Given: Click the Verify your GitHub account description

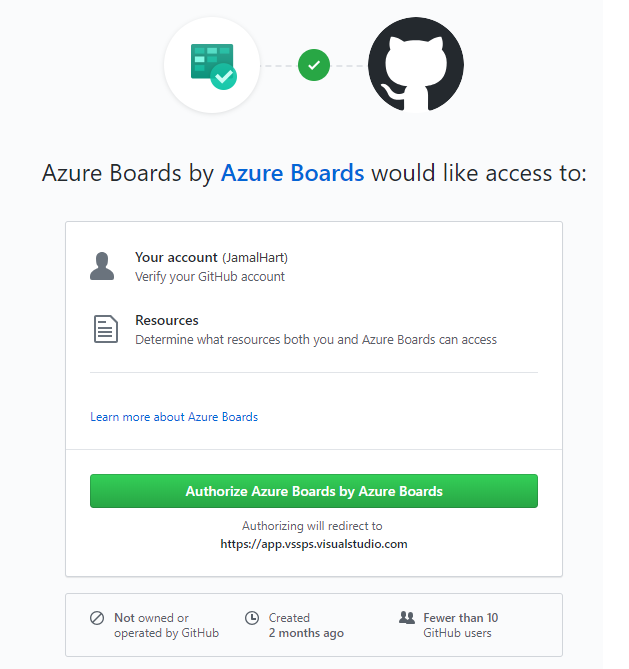Looking at the screenshot, I should (x=210, y=277).
